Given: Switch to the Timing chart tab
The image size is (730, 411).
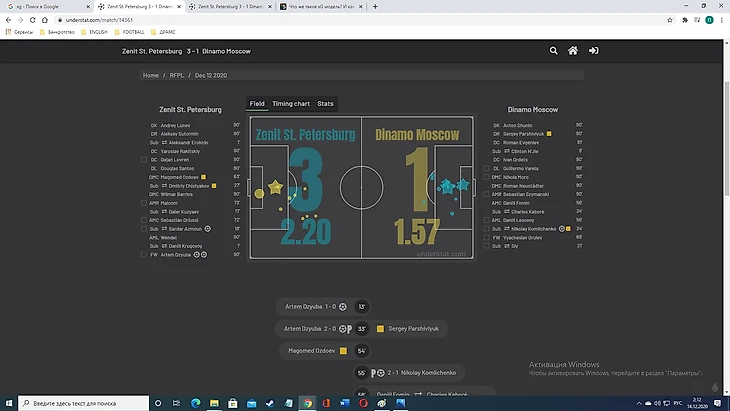Looking at the screenshot, I should [290, 104].
